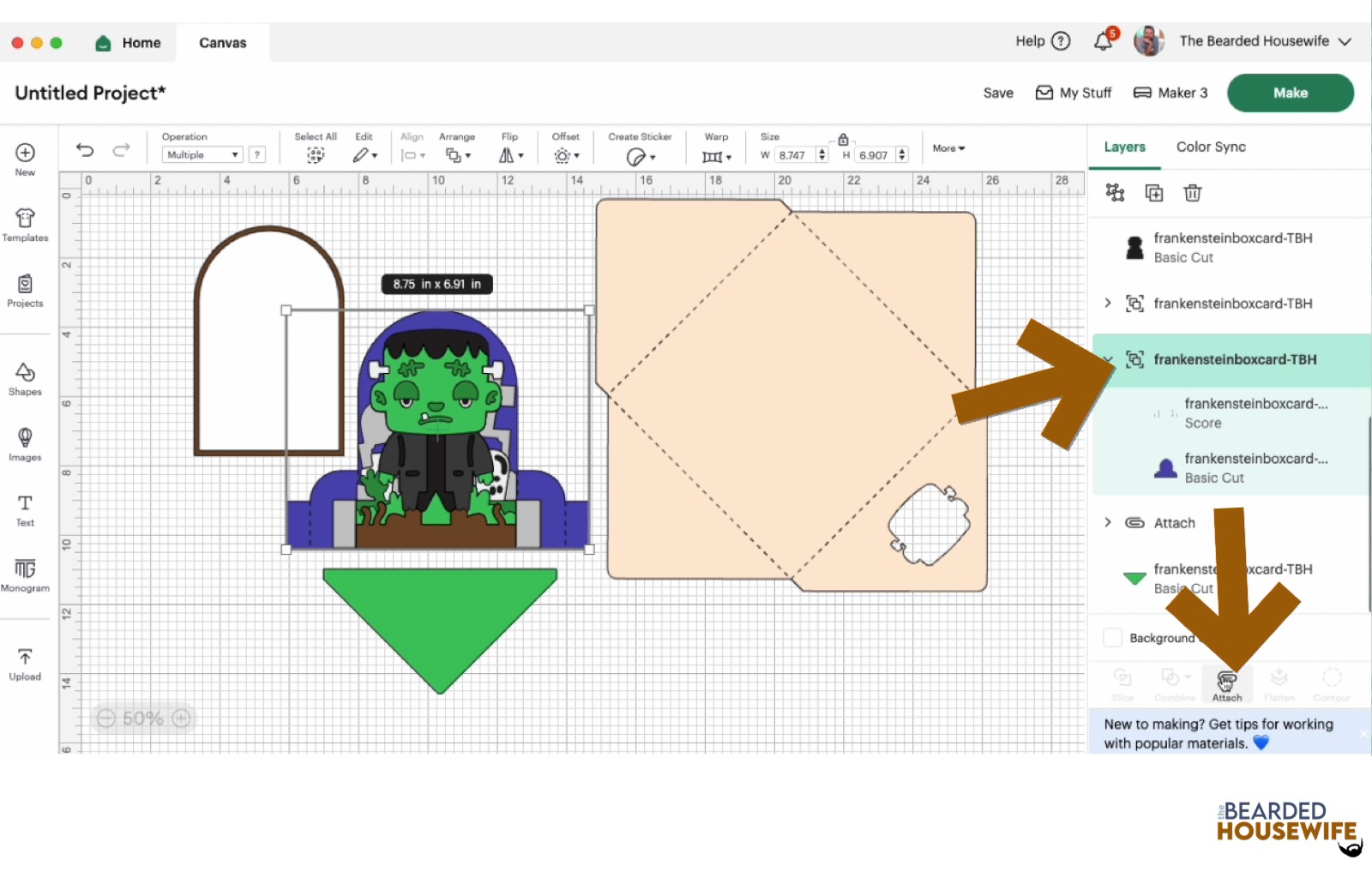Click the width size input field
Screen dimensions: 1372x872
coord(794,155)
